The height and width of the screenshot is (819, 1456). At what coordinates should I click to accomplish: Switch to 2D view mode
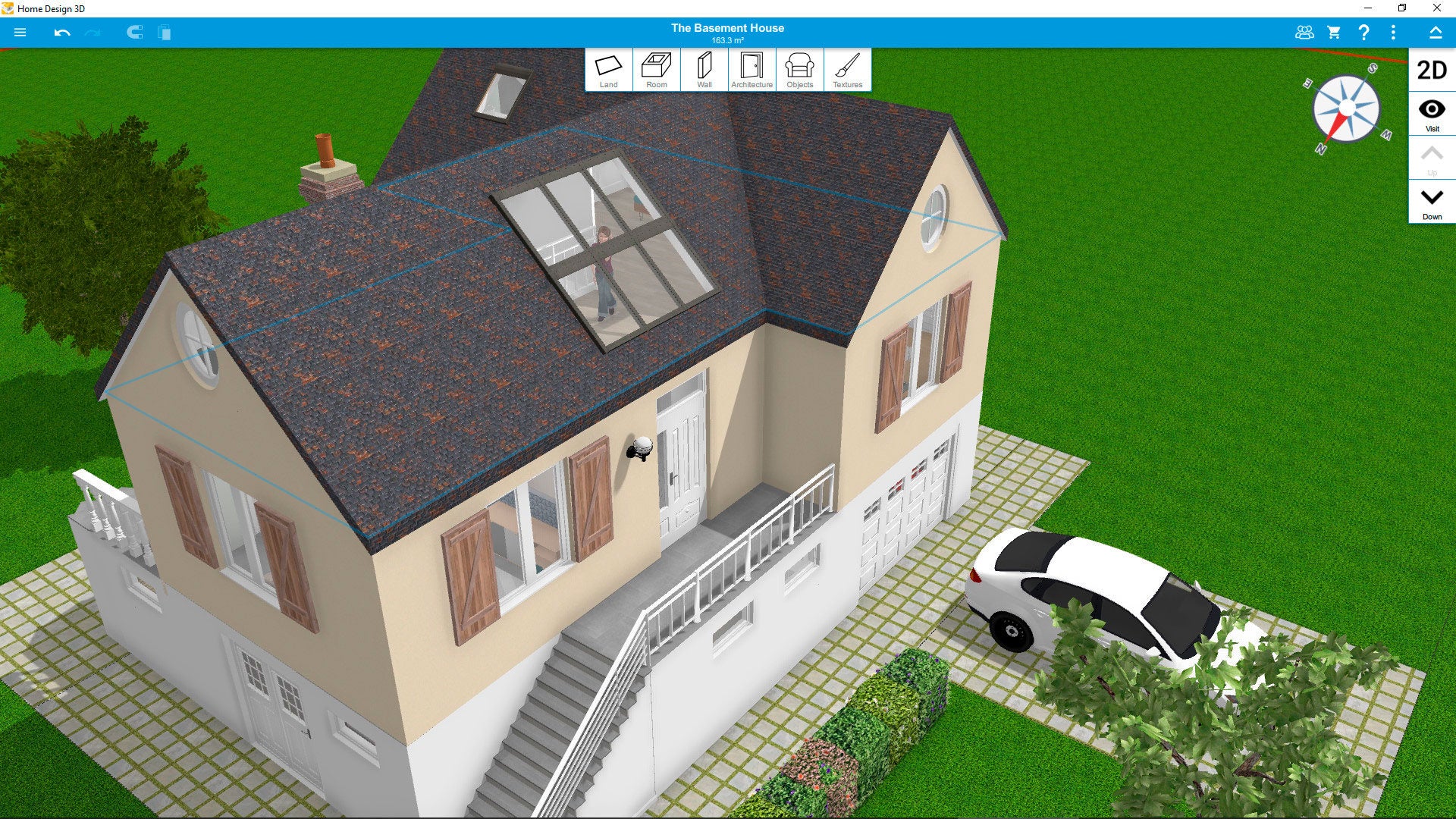click(1432, 71)
